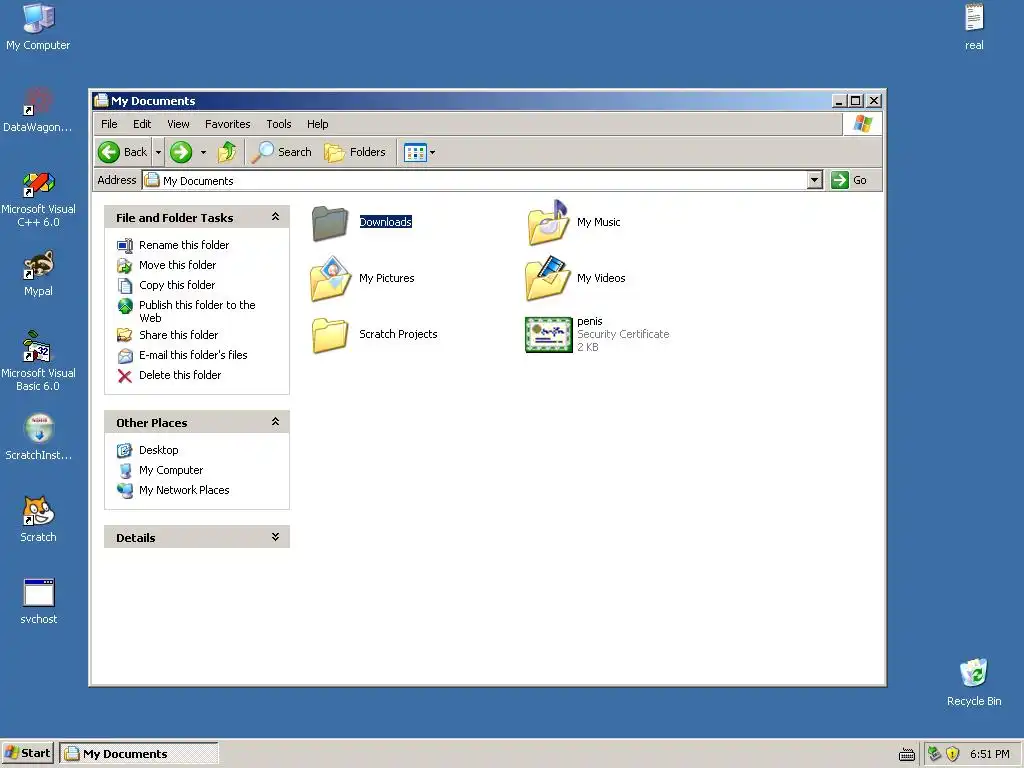Open the Tools menu
The image size is (1024, 768).
[x=278, y=124]
